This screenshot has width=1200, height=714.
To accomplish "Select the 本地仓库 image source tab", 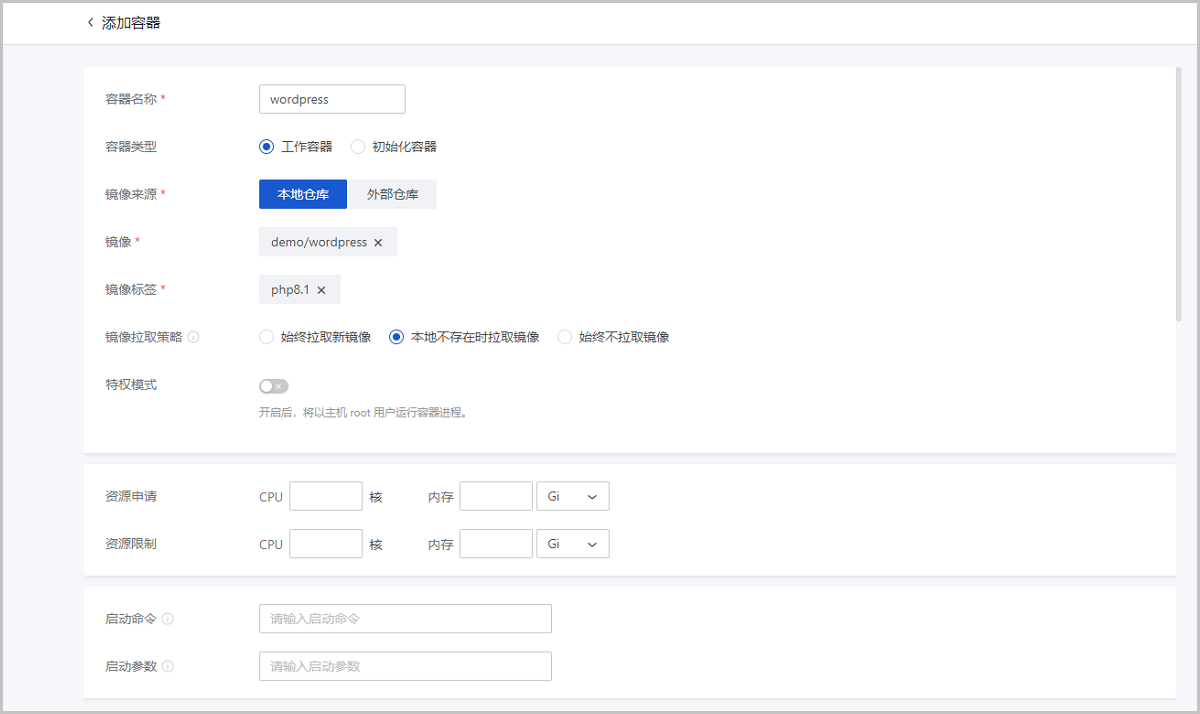I will click(302, 194).
